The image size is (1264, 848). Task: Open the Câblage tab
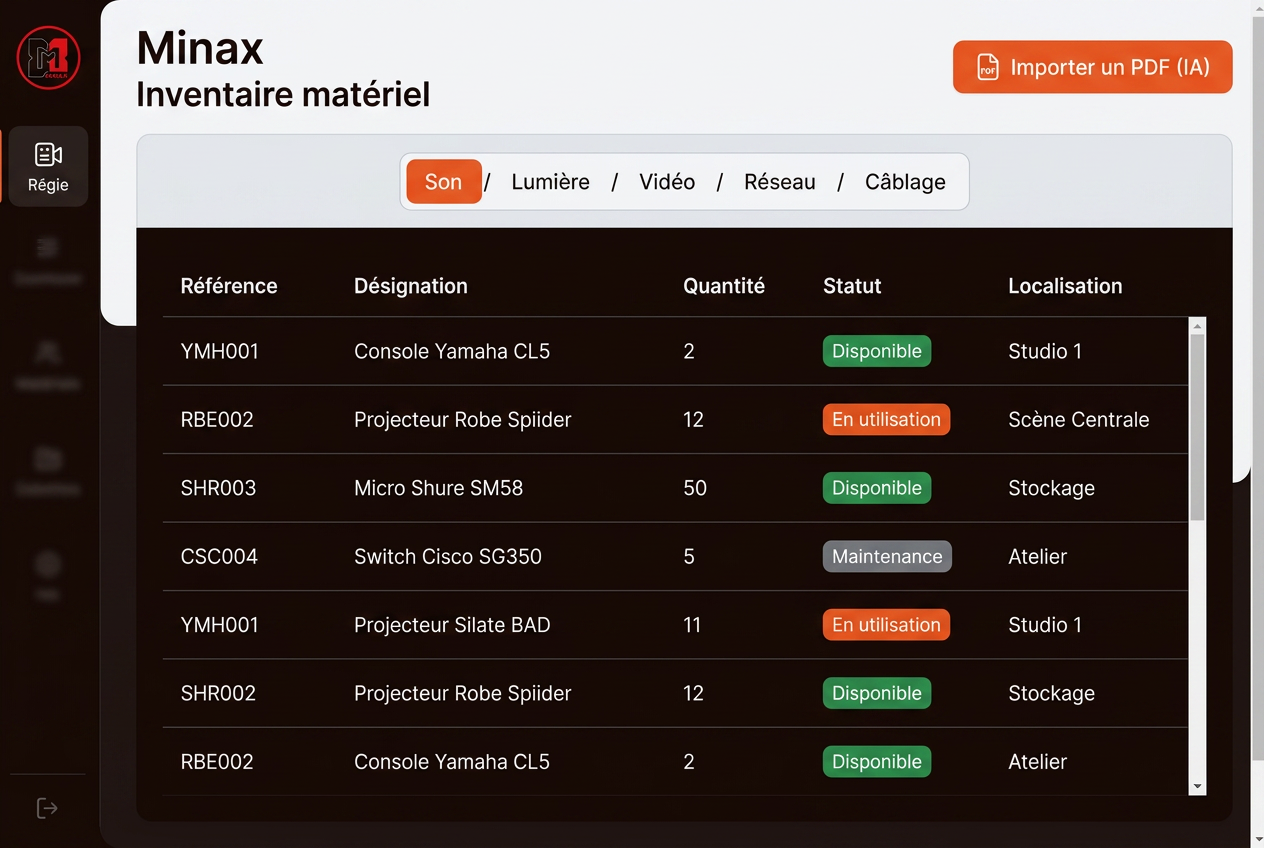(905, 182)
